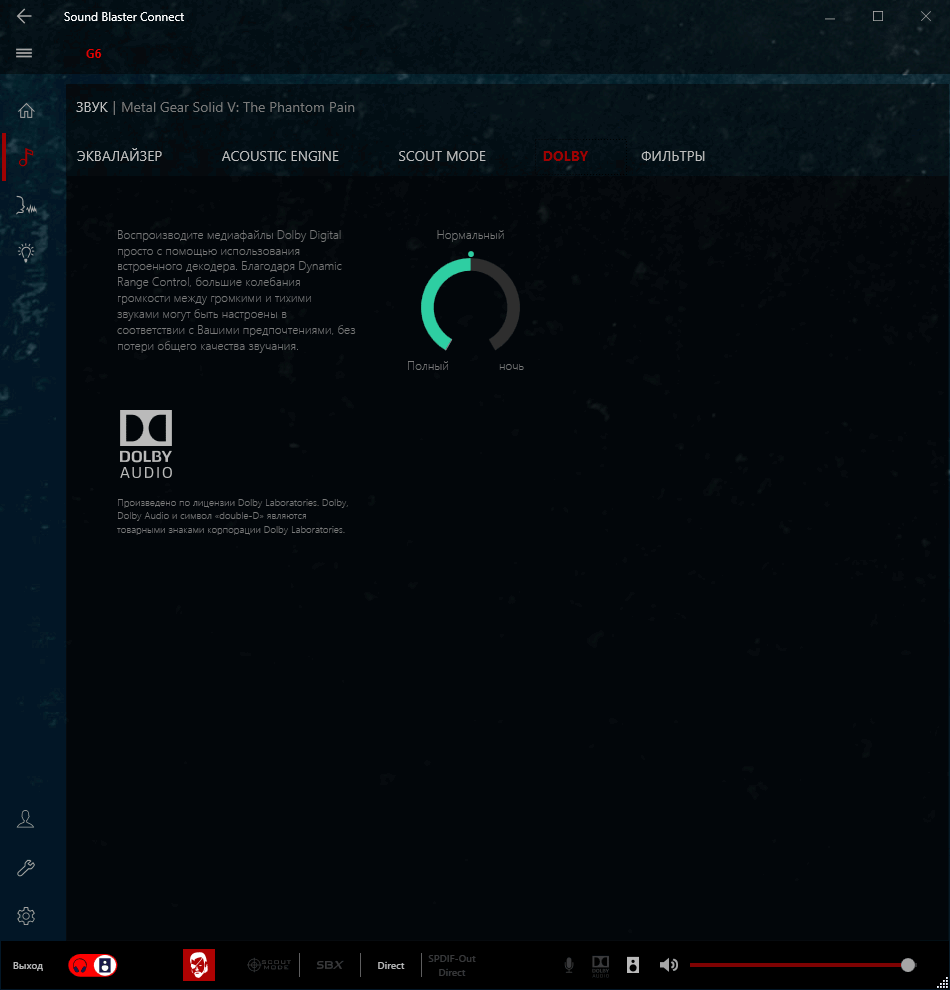Click the SPDIF-Out Direct button

point(452,965)
